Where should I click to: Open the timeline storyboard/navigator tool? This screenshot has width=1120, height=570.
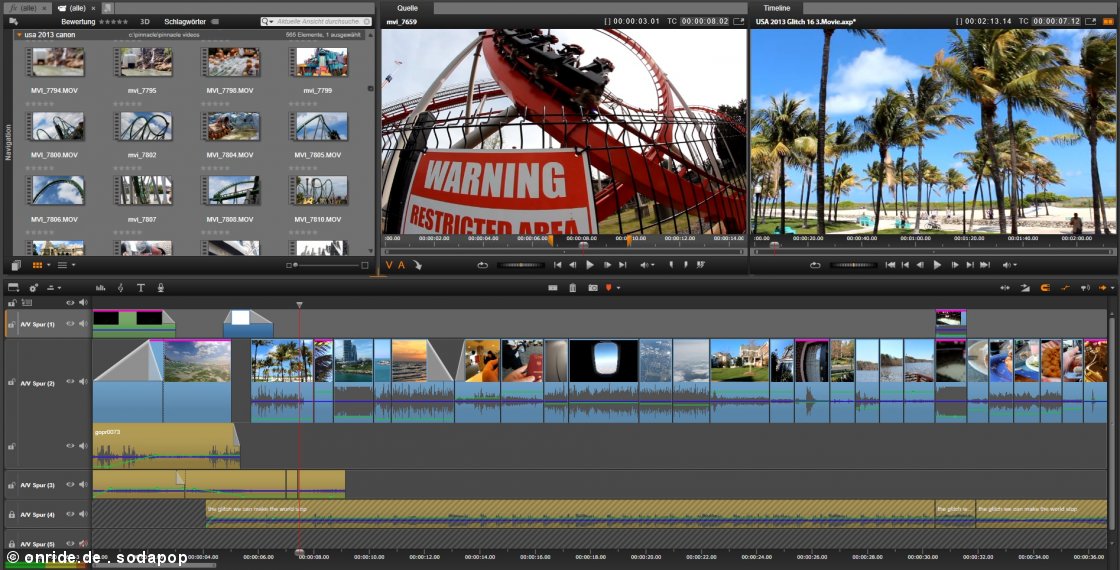[14, 288]
